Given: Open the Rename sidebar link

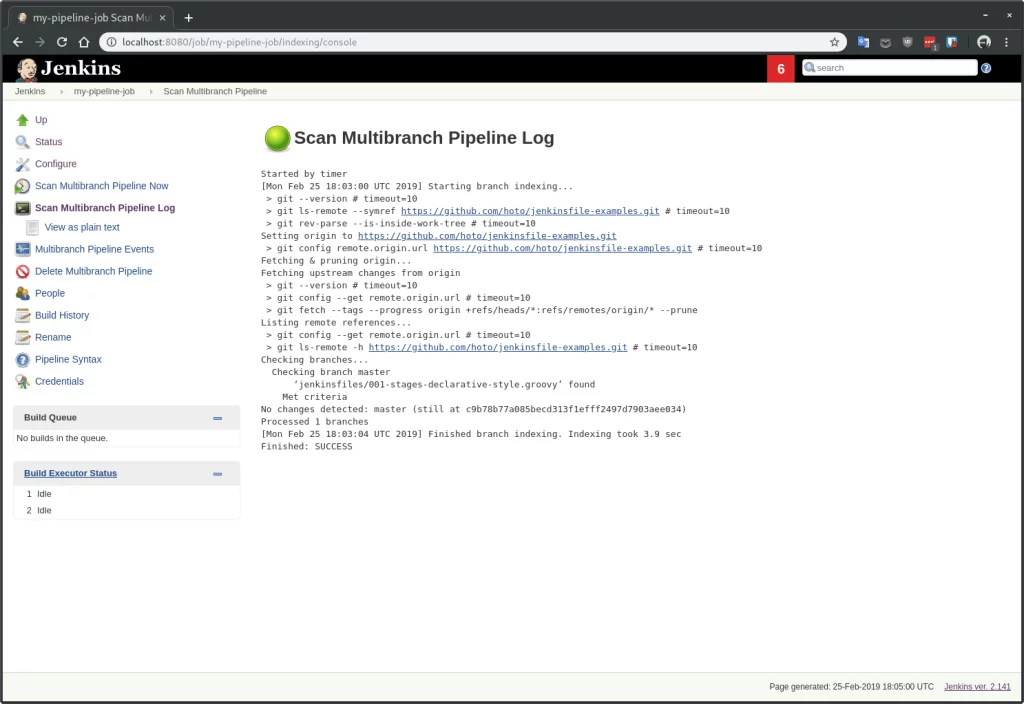Looking at the screenshot, I should (x=53, y=338).
